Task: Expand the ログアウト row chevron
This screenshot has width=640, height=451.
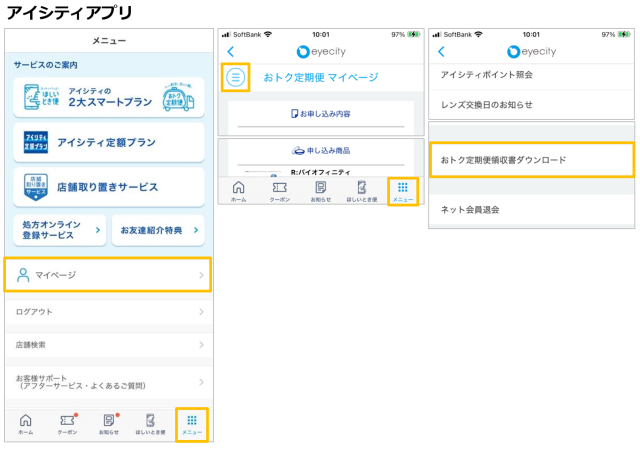Action: [x=201, y=312]
